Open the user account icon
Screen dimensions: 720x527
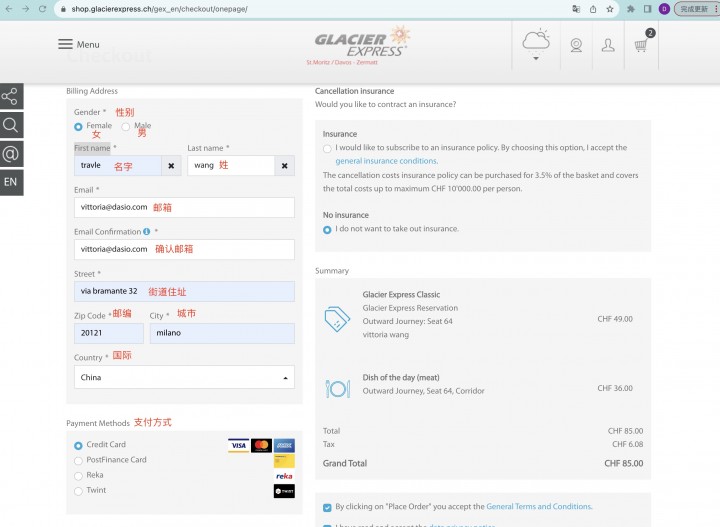coord(608,45)
